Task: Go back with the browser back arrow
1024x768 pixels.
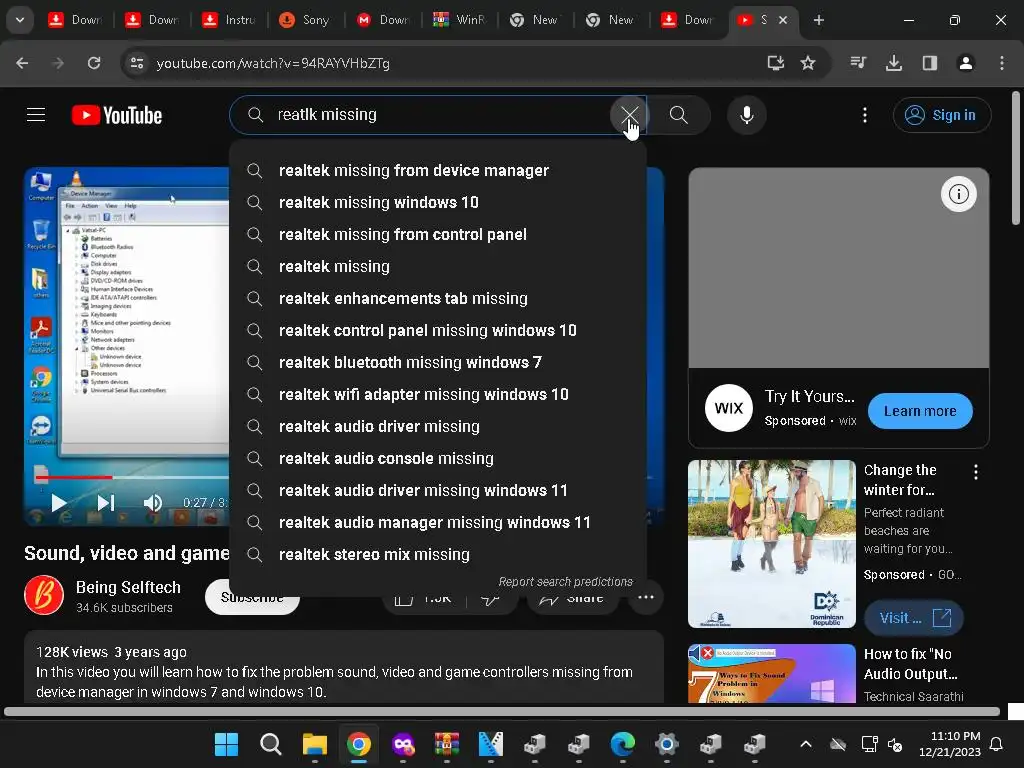Action: coord(22,63)
